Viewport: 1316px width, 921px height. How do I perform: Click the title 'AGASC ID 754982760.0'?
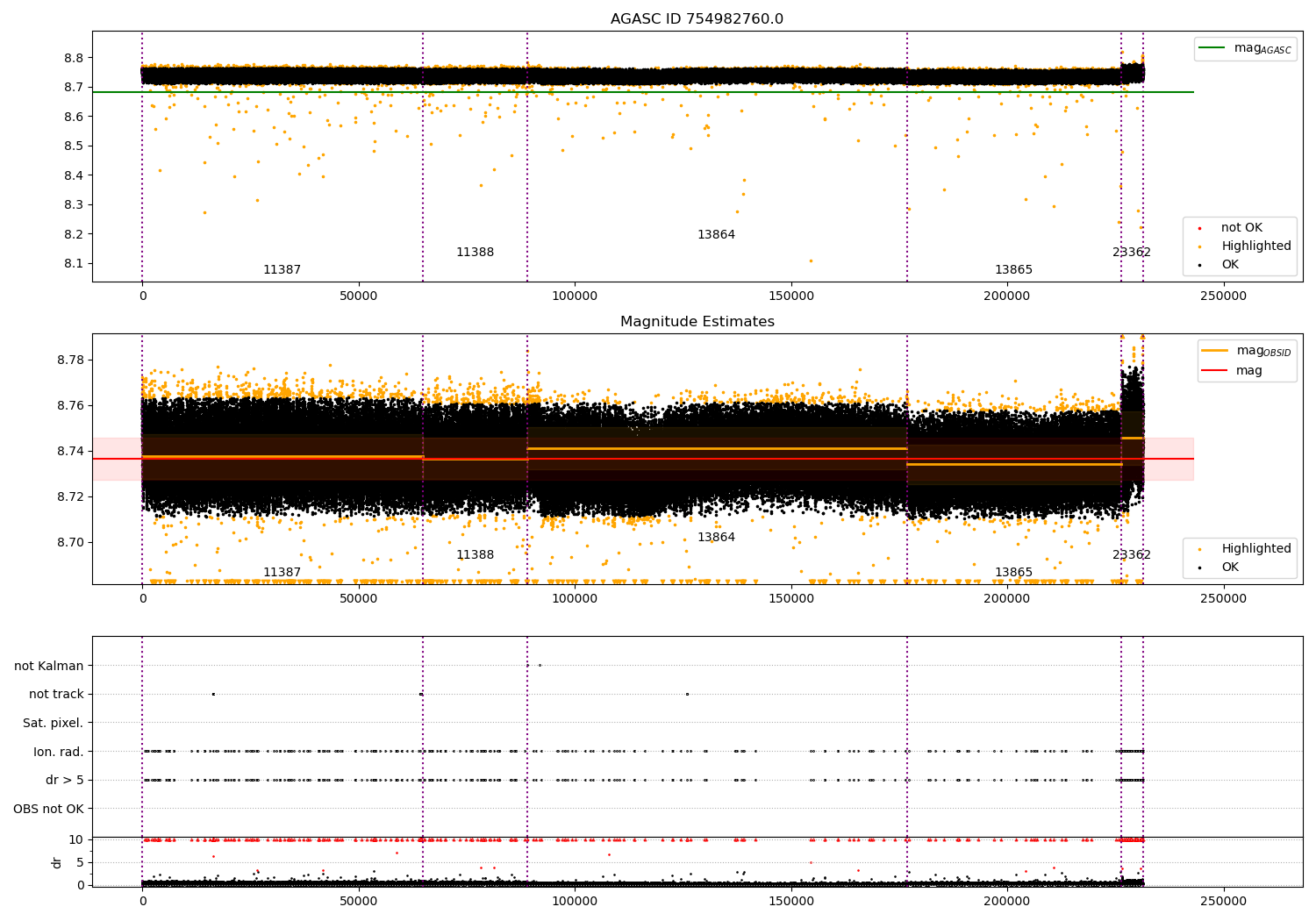coord(697,19)
